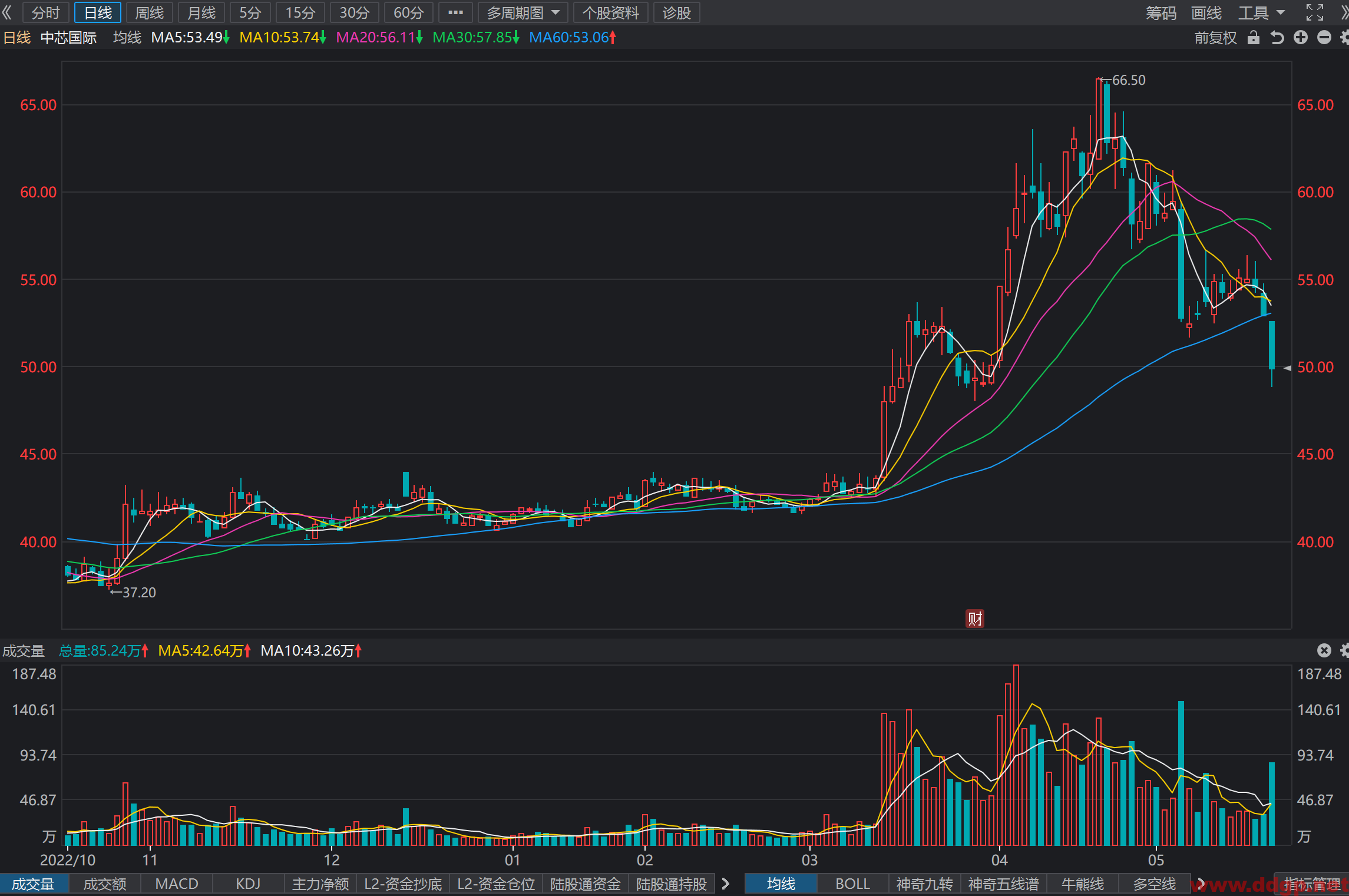
Task: Toggle the 筹码 chip distribution panel
Action: tap(1160, 12)
